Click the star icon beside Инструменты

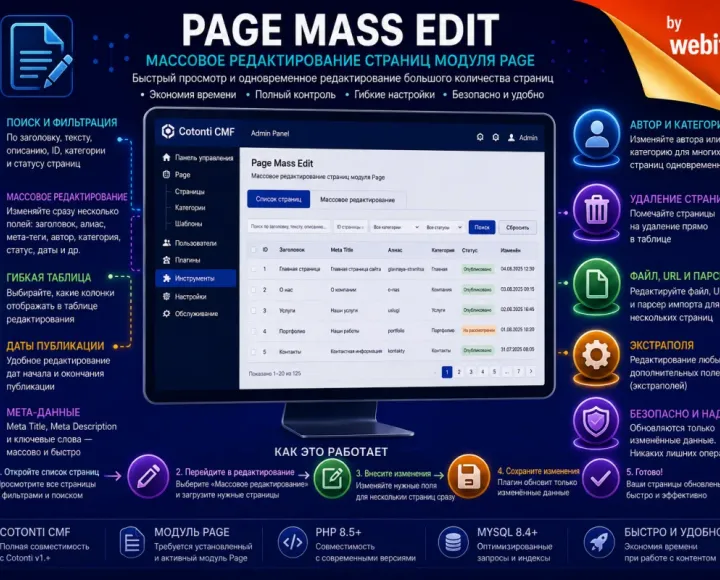coord(166,278)
